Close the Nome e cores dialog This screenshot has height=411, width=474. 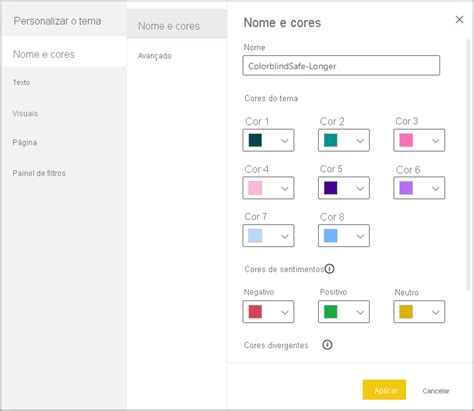tap(459, 20)
